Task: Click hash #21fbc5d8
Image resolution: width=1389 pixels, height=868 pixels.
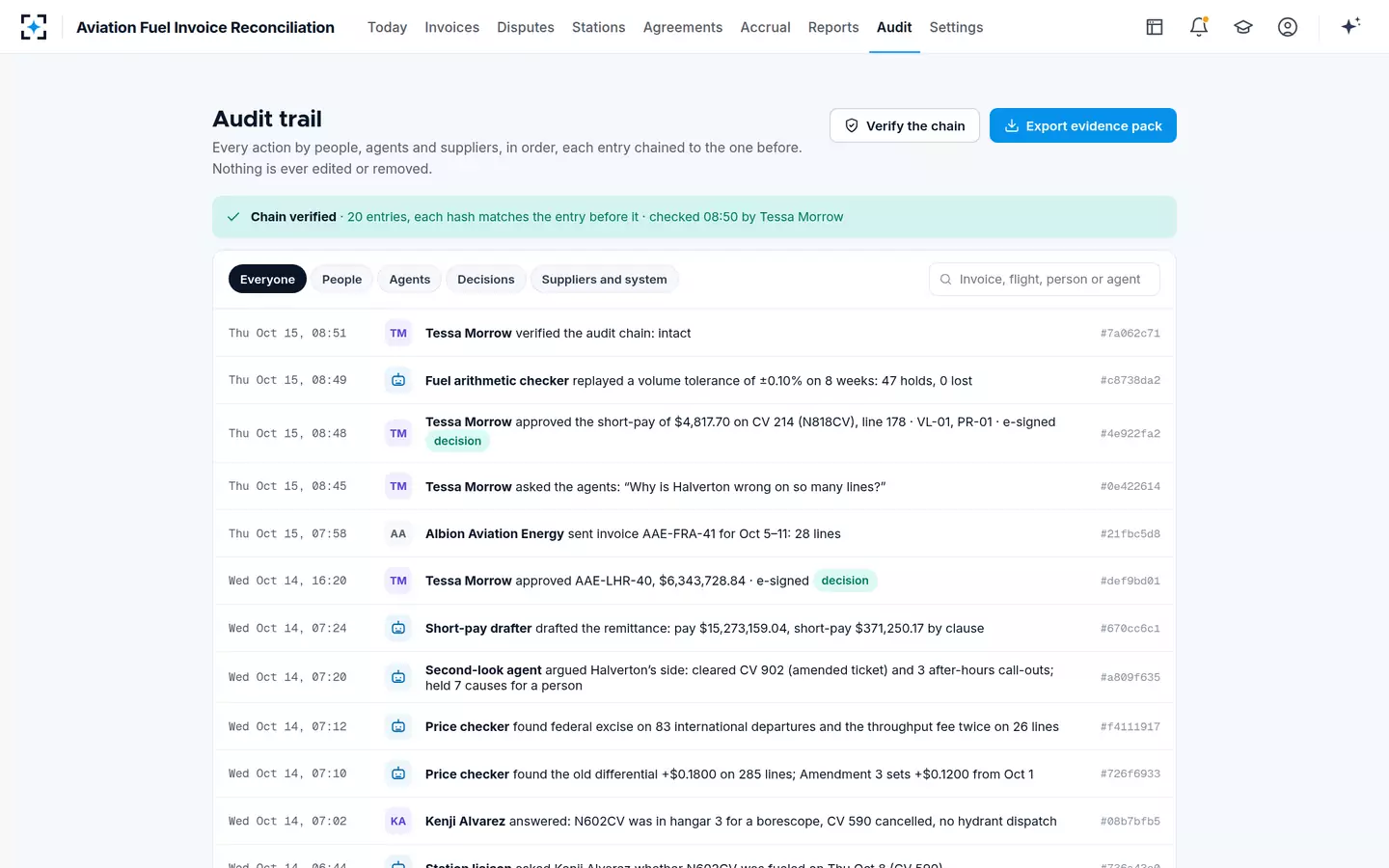Action: pos(1130,533)
